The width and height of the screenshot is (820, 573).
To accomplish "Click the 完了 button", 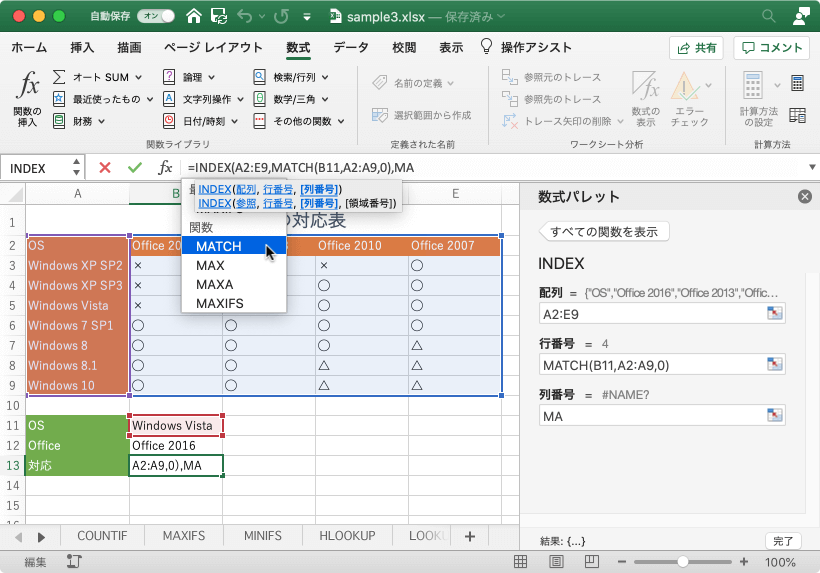I will (783, 541).
